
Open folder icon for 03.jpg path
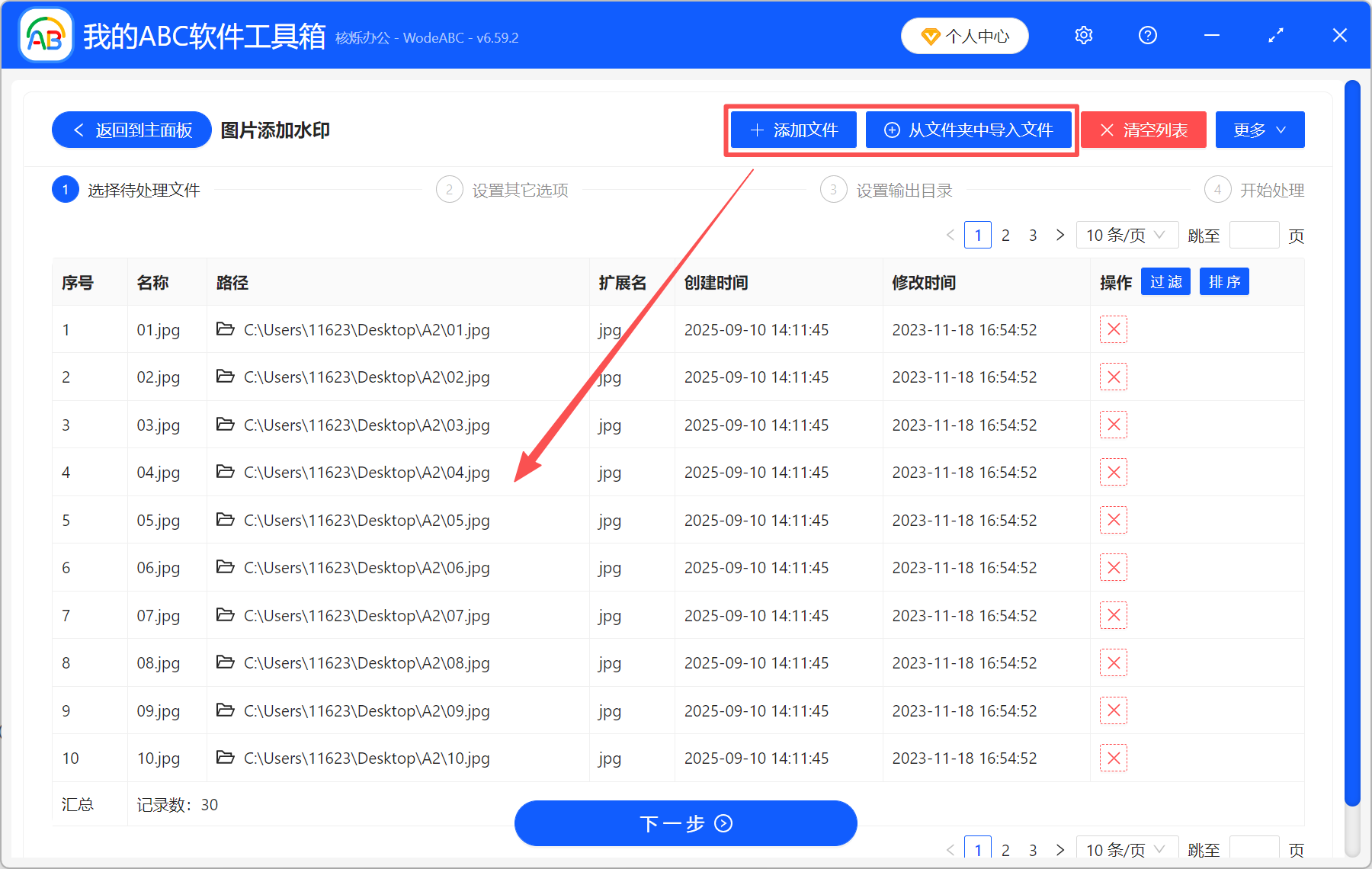tap(225, 424)
